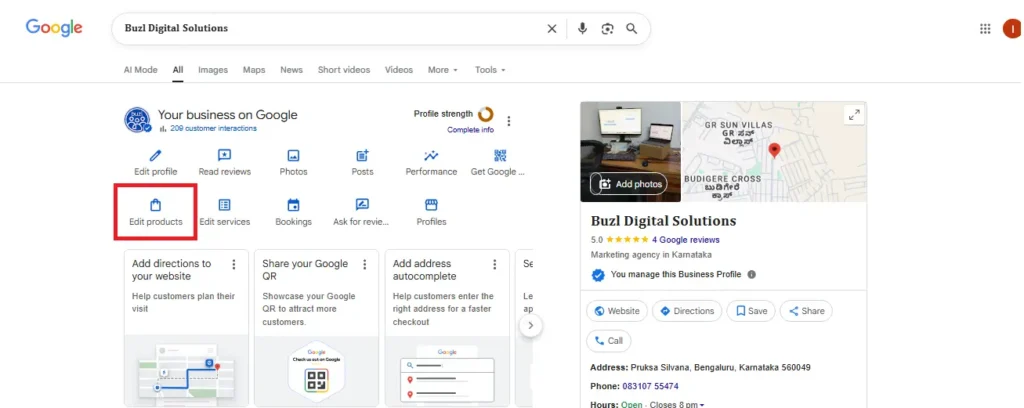Open the Photos icon in business panel
1024x408 pixels.
pos(293,155)
